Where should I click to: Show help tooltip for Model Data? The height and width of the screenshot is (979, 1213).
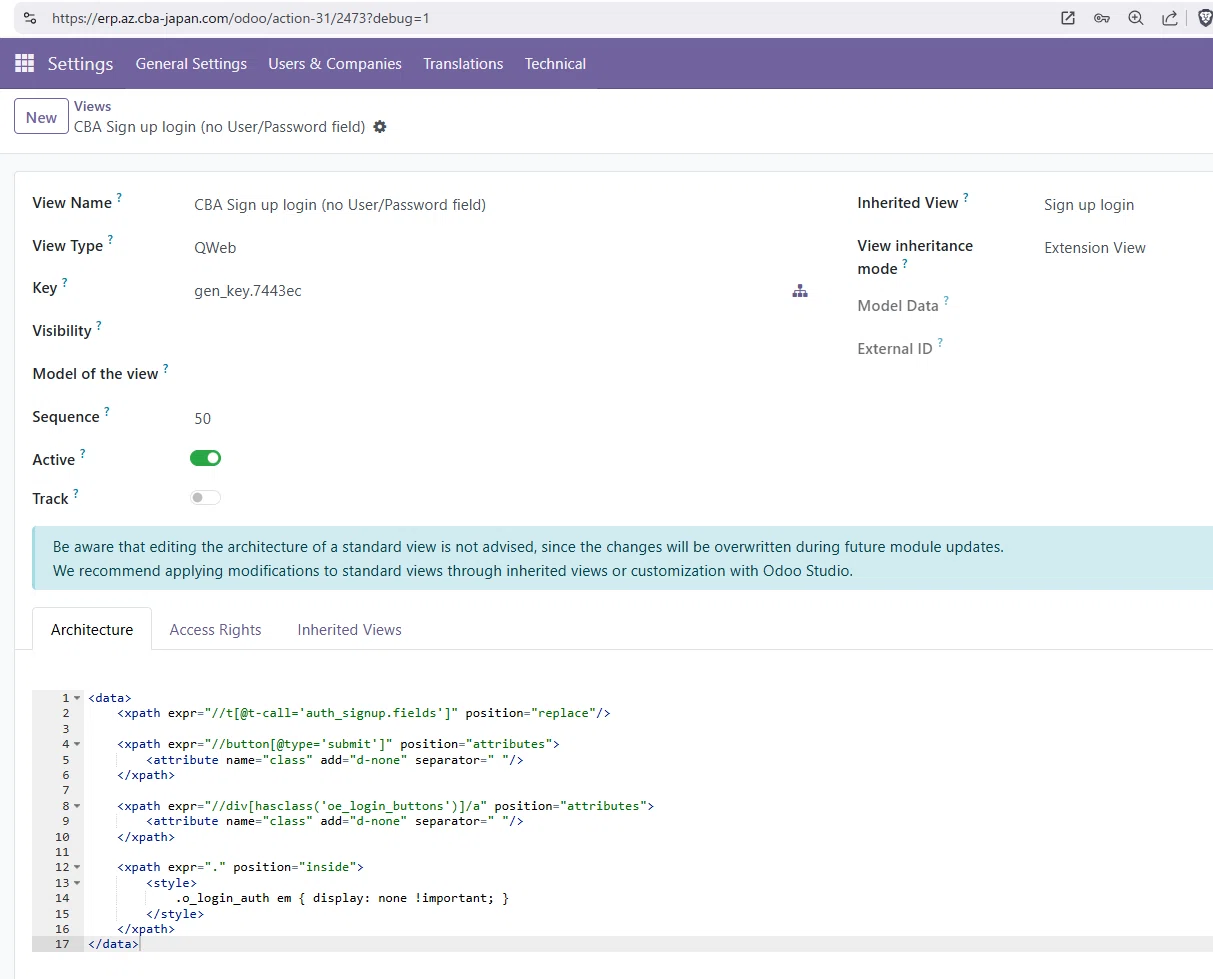[x=946, y=301]
